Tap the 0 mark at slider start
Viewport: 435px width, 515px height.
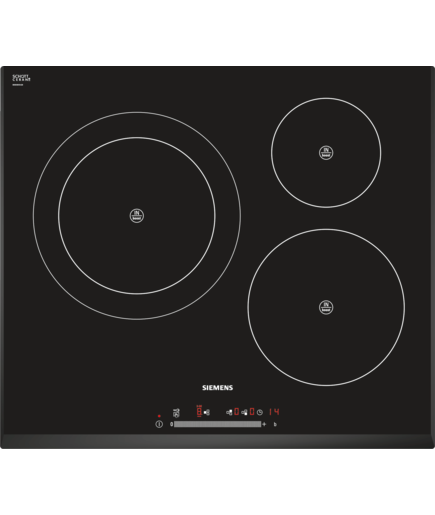coord(171,424)
